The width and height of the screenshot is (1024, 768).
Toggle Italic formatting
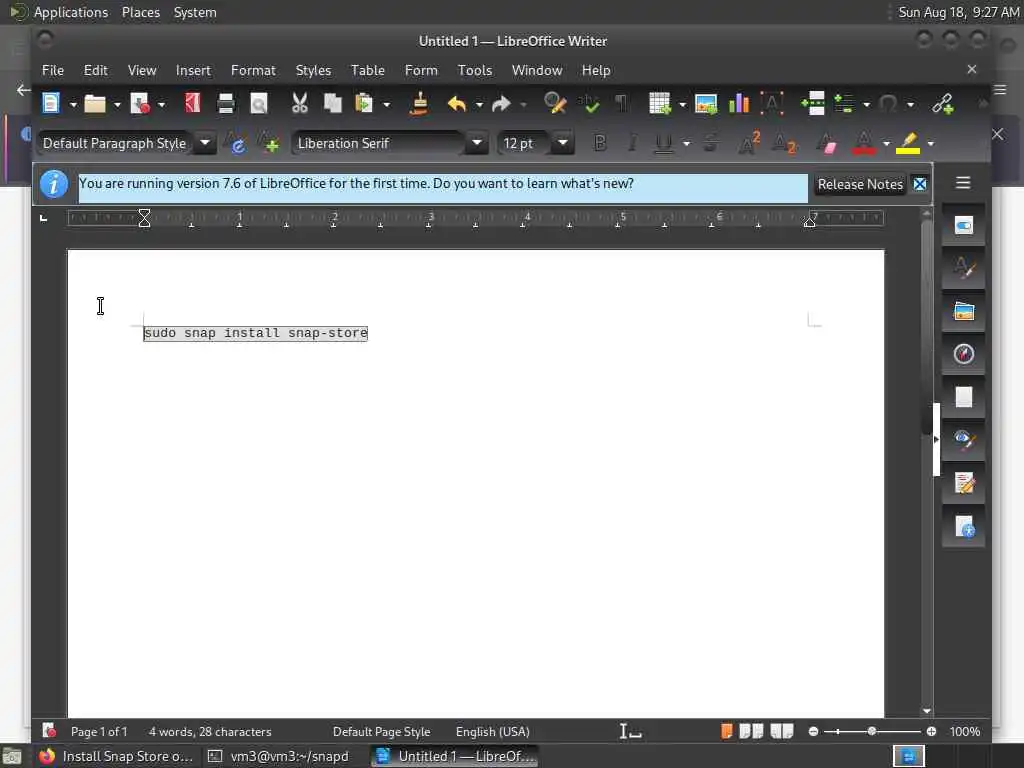(x=632, y=143)
